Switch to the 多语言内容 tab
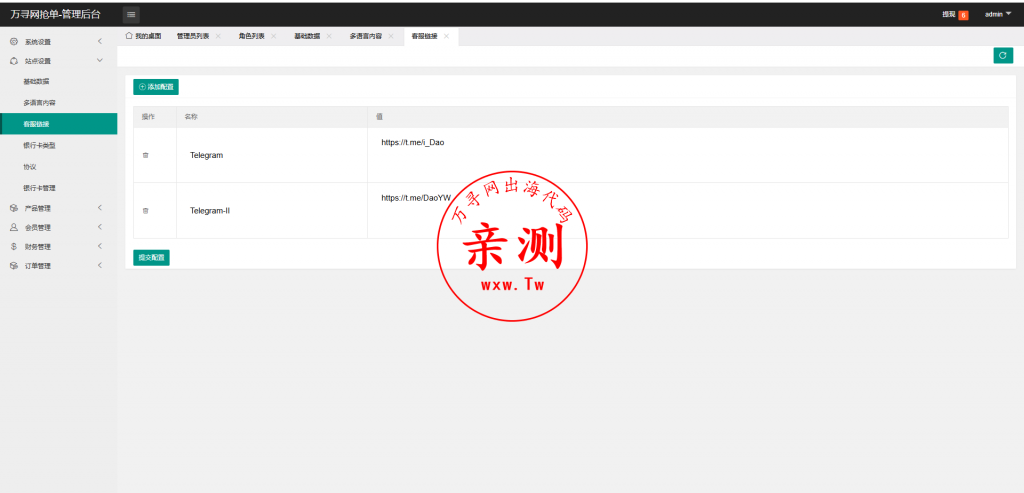 pyautogui.click(x=366, y=37)
